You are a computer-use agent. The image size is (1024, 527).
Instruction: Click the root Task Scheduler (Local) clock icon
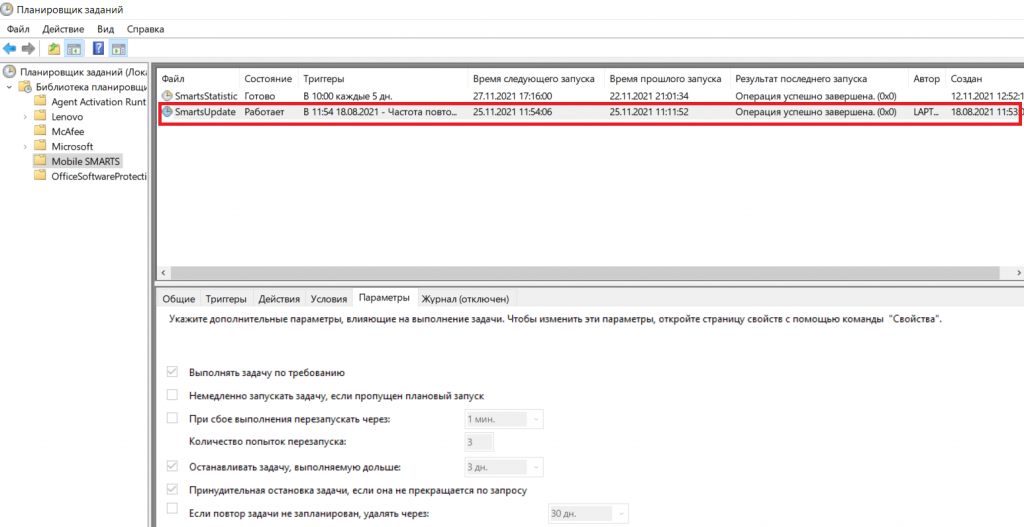(9, 72)
